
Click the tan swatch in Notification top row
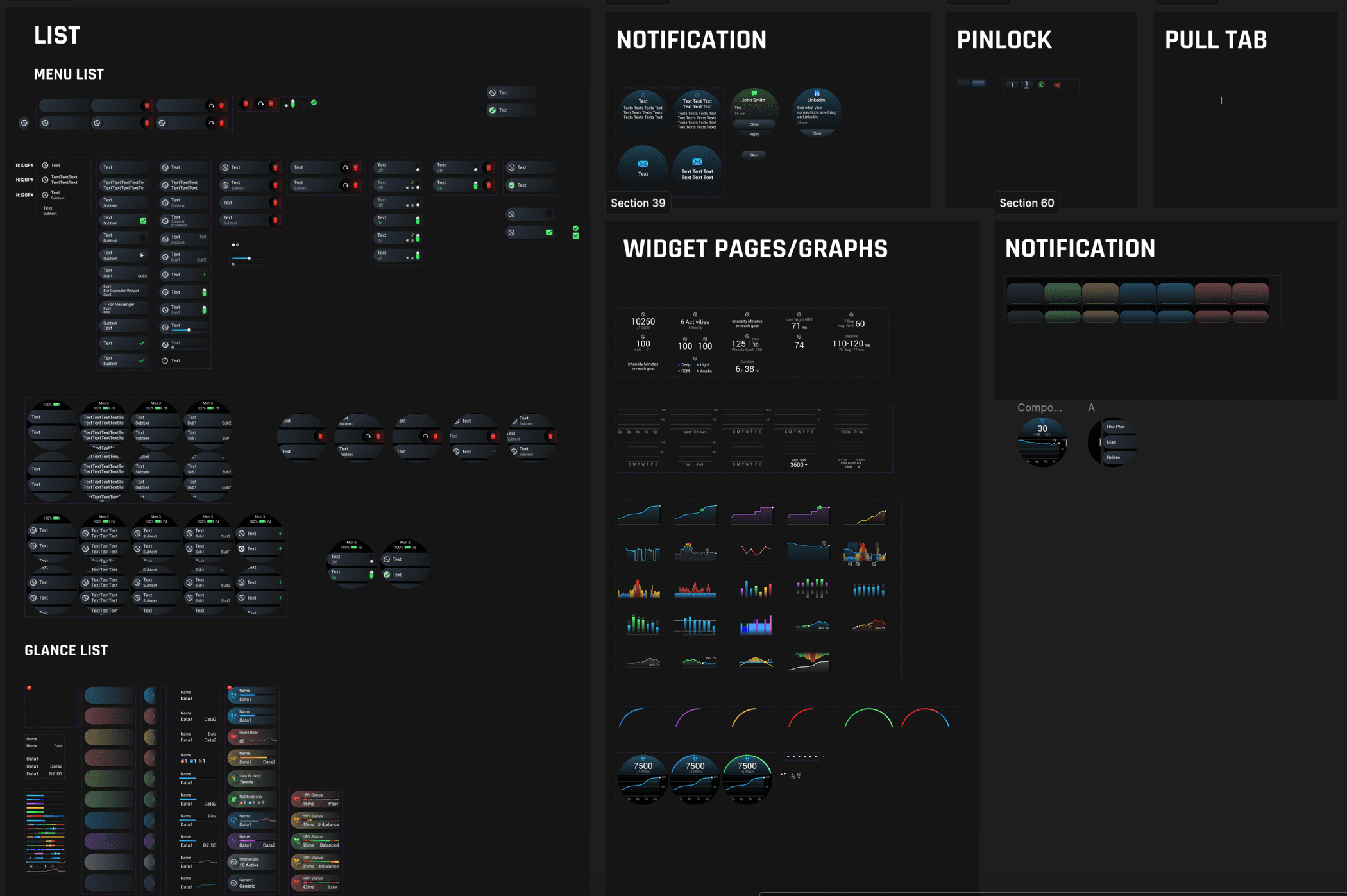(1100, 293)
